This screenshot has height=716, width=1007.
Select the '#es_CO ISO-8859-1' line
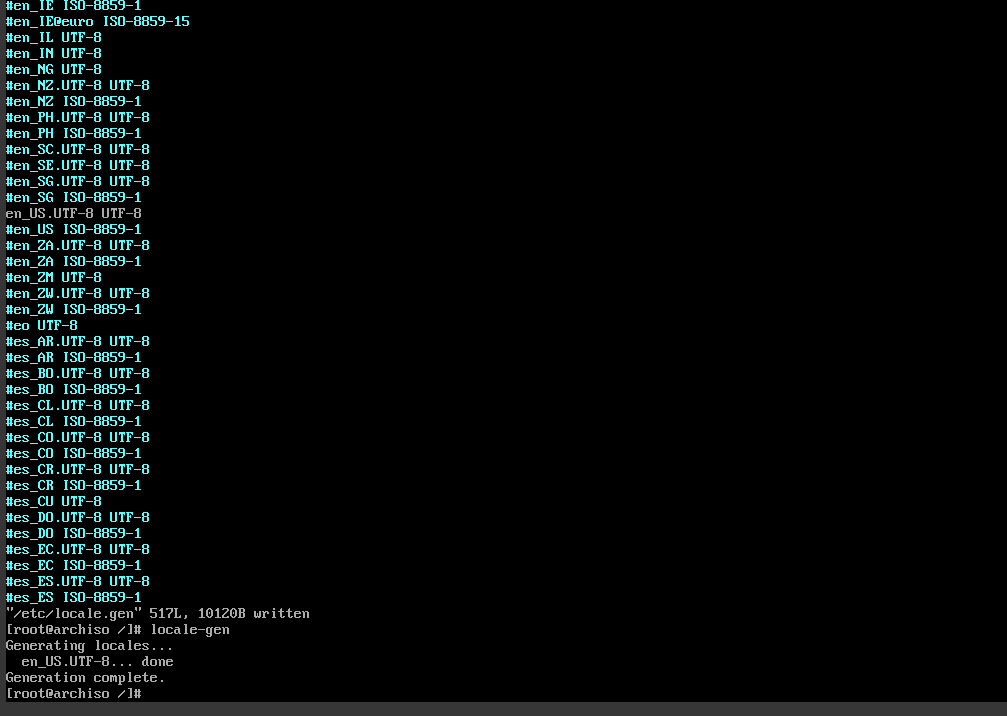(x=73, y=454)
